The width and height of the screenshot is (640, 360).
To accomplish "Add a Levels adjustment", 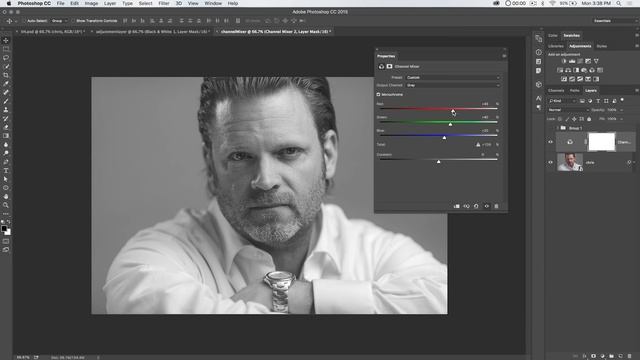I will click(572, 61).
